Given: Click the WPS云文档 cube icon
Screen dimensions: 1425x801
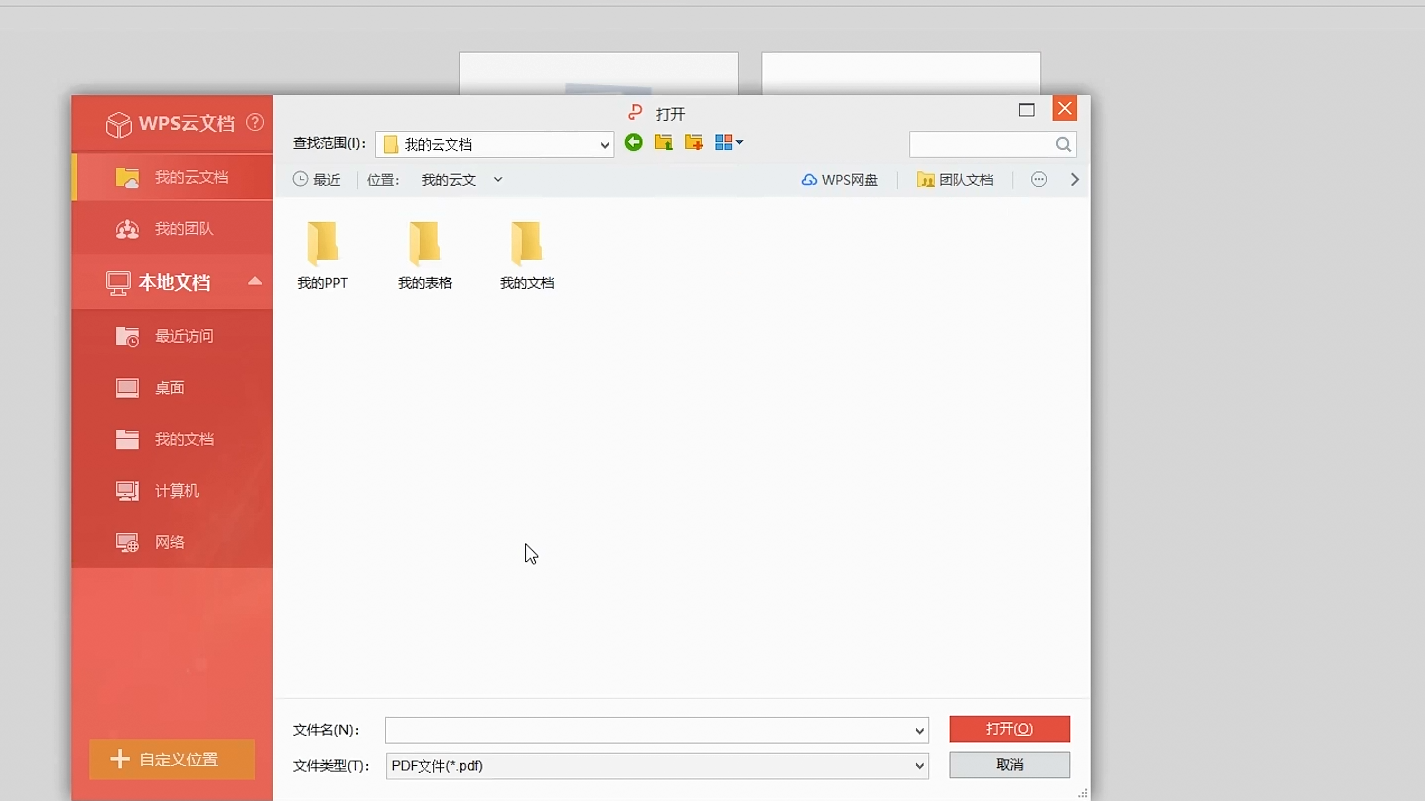Looking at the screenshot, I should click(119, 124).
